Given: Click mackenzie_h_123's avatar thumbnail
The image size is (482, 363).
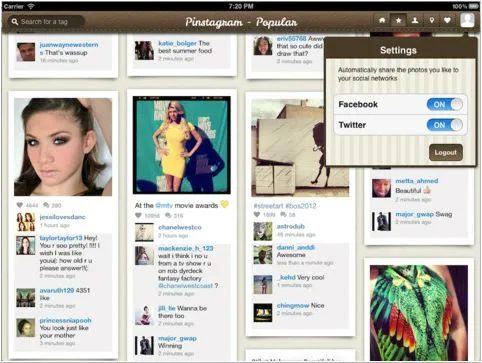Looking at the screenshot, I should pos(144,256).
